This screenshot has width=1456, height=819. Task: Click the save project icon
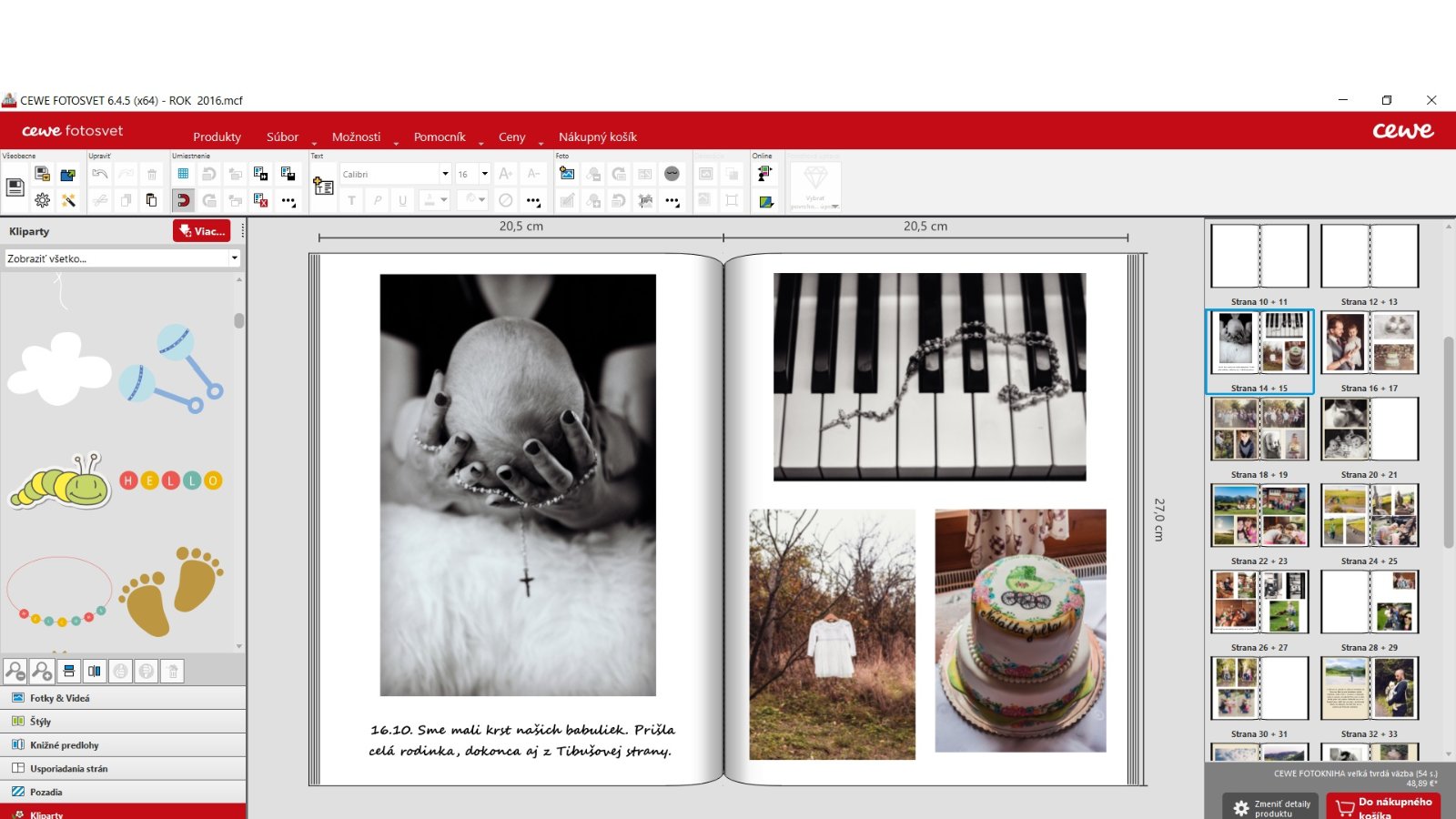click(x=15, y=187)
